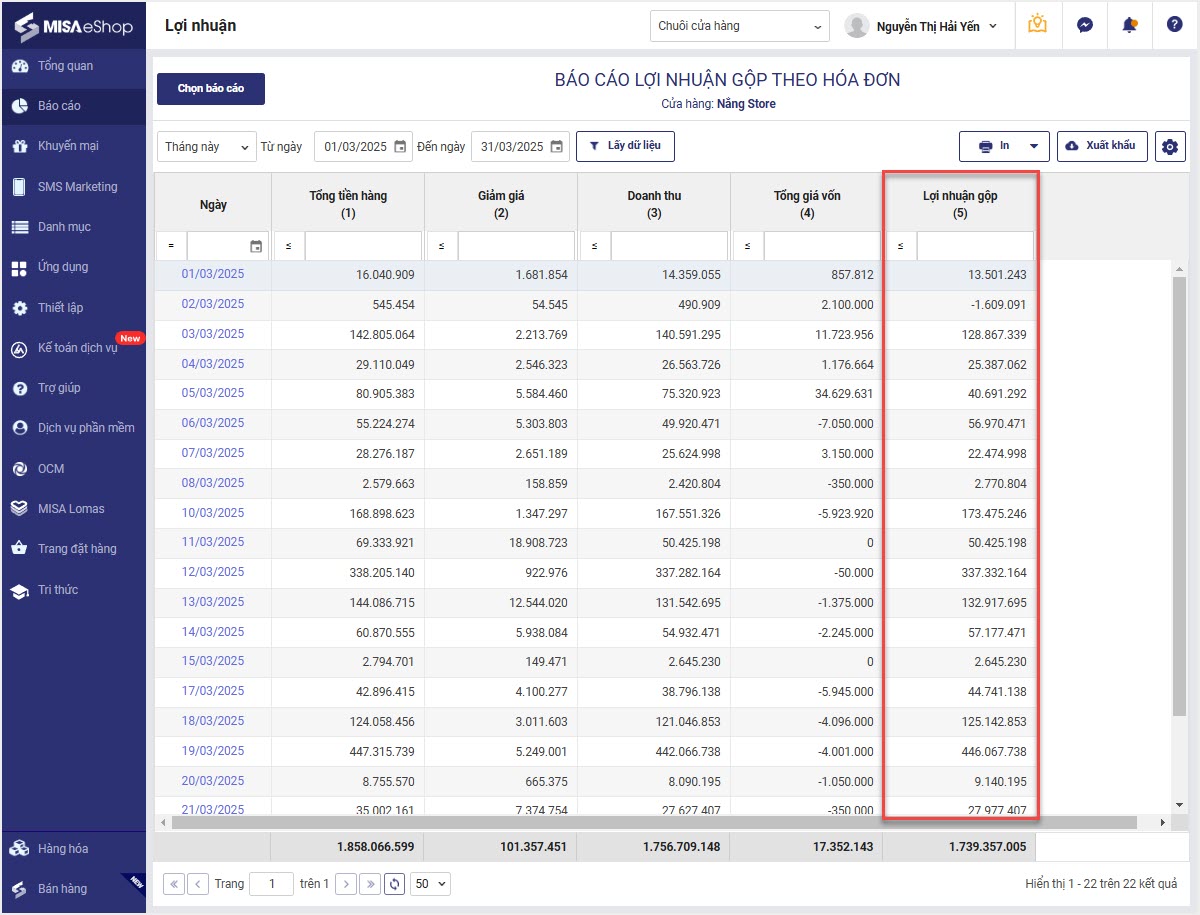The height and width of the screenshot is (915, 1200).
Task: Open the Messenger chat icon
Action: tap(1085, 25)
